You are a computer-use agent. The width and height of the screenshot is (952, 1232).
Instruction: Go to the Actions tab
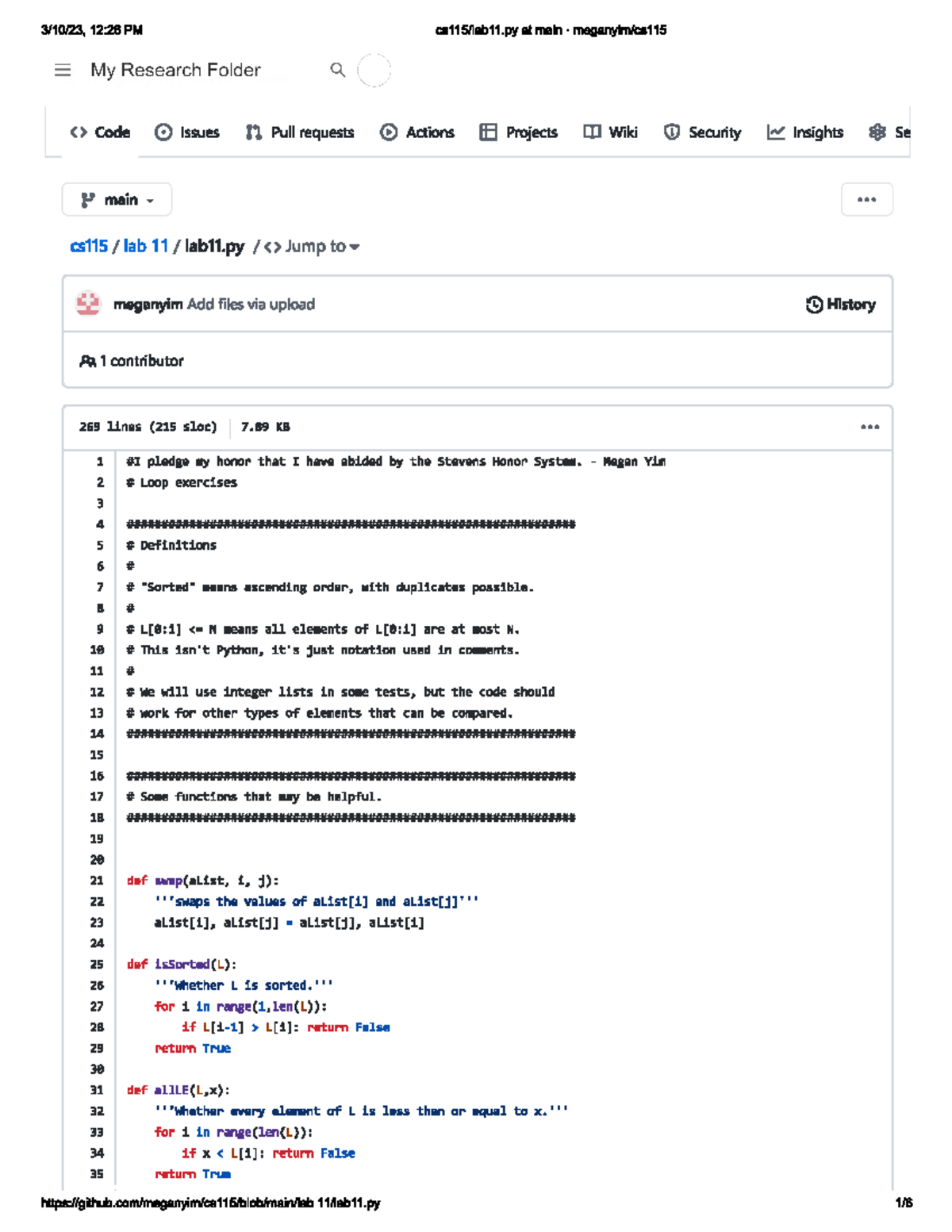(417, 132)
